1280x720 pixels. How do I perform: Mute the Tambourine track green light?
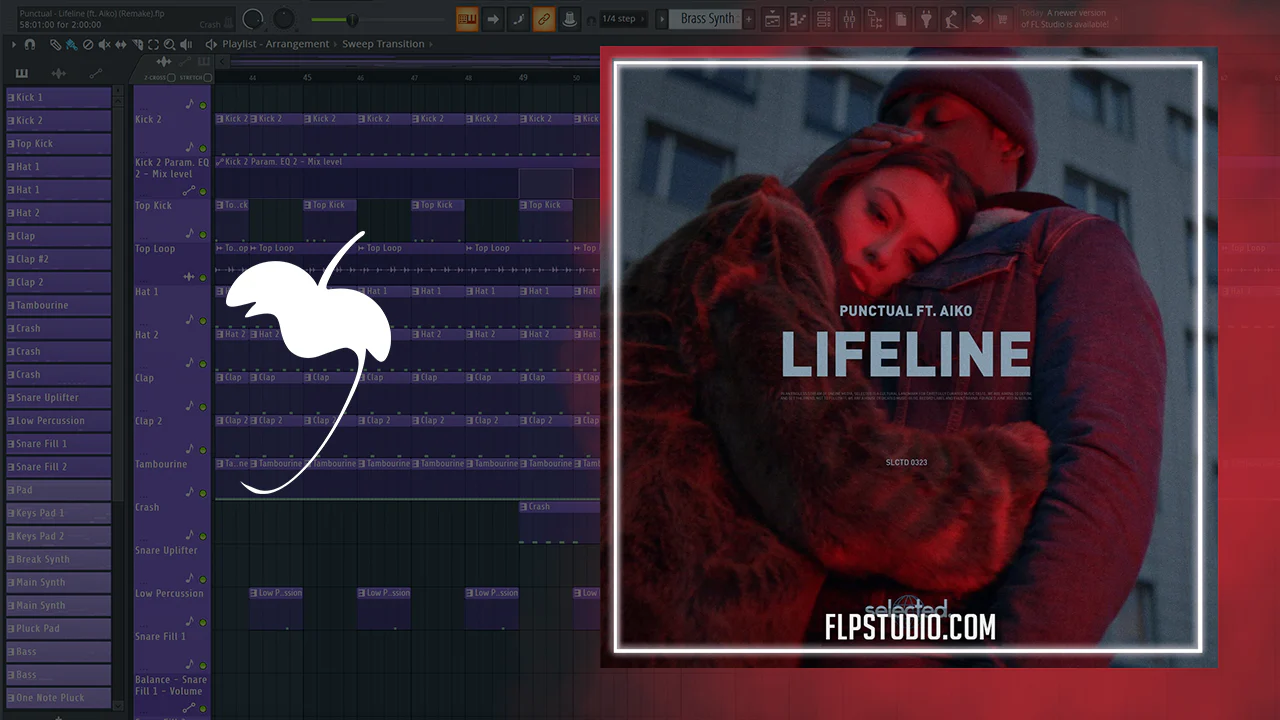(203, 493)
